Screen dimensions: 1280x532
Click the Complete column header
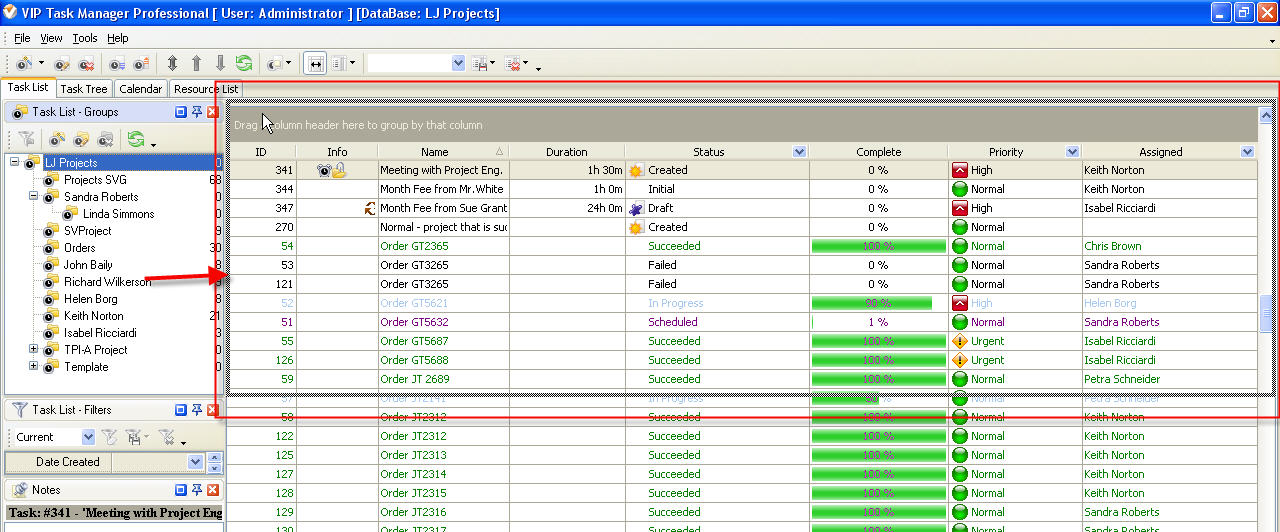pyautogui.click(x=878, y=152)
